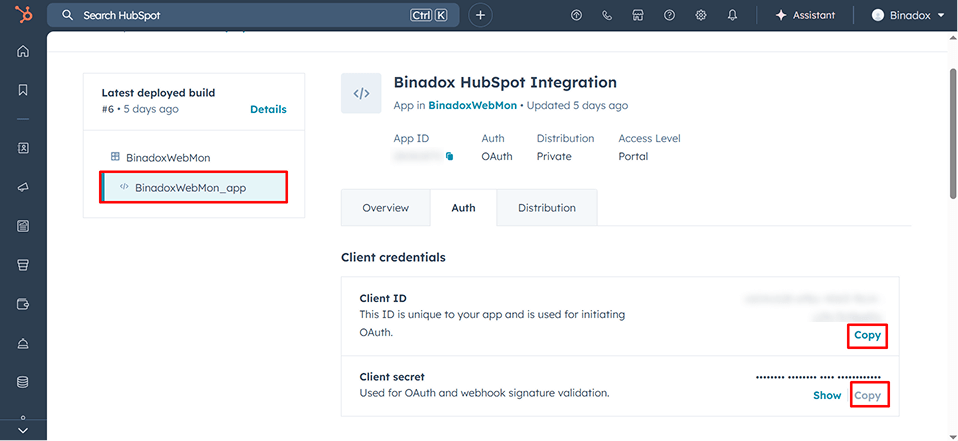
Task: Open the Binadox account dropdown
Action: point(909,15)
